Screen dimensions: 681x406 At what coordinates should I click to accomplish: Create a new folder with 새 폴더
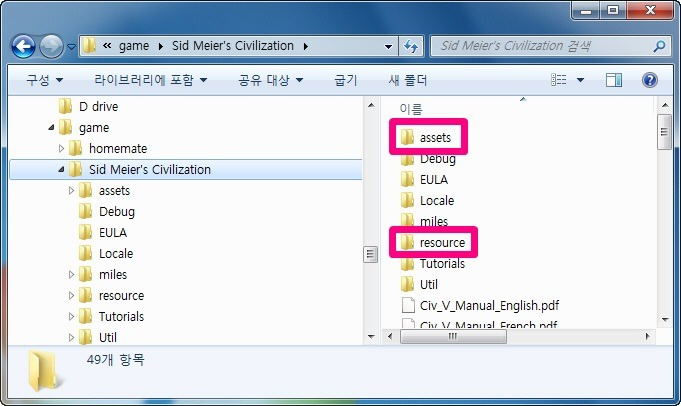tap(407, 80)
